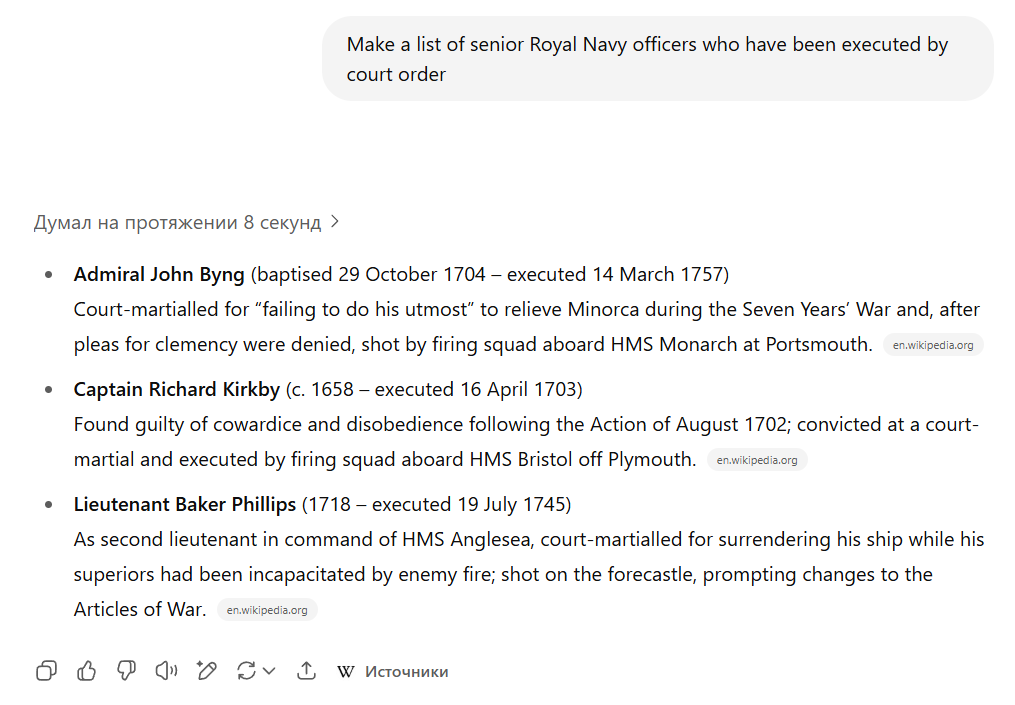This screenshot has height=705, width=1015.
Task: Share the response with the upload arrow icon
Action: pos(307,671)
